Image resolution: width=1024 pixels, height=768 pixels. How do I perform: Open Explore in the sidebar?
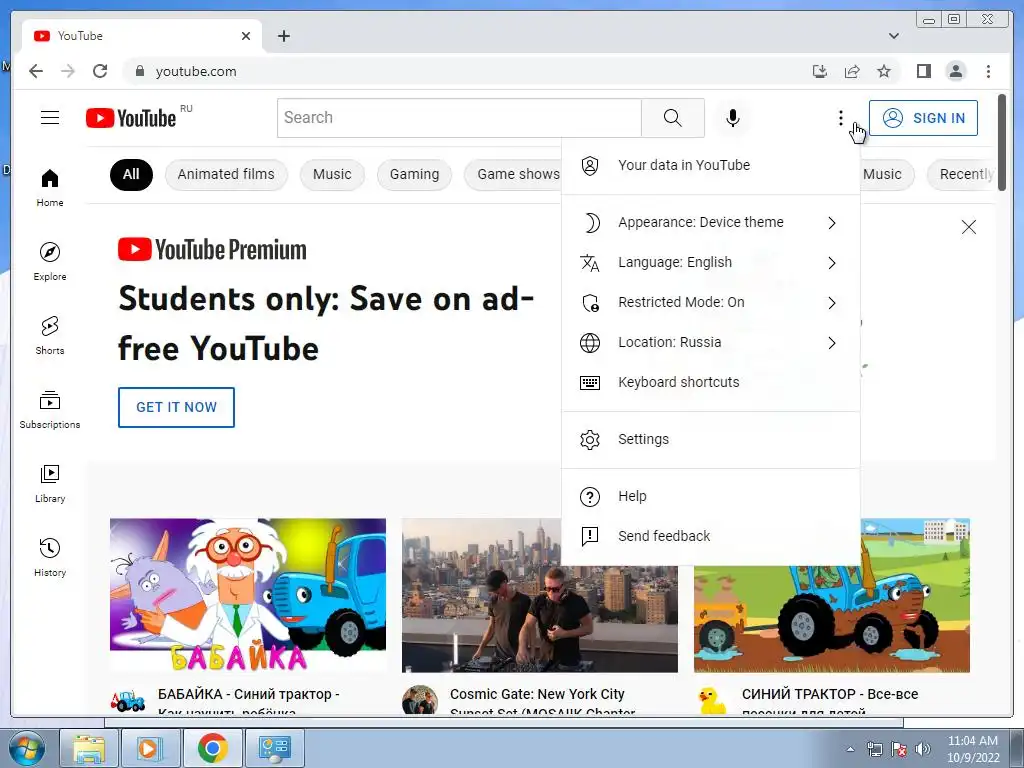(x=50, y=261)
